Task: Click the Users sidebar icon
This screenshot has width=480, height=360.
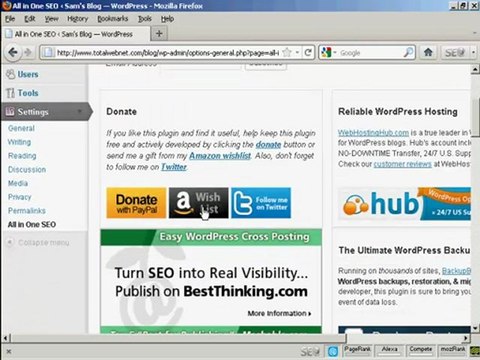Action: click(x=11, y=74)
